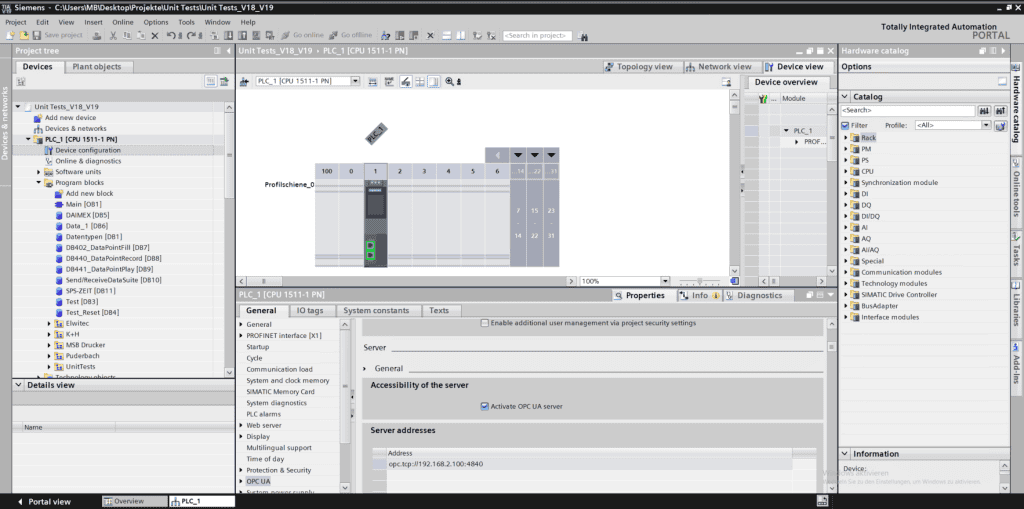Collapse the Catalog section
The height and width of the screenshot is (509, 1024).
[x=845, y=97]
